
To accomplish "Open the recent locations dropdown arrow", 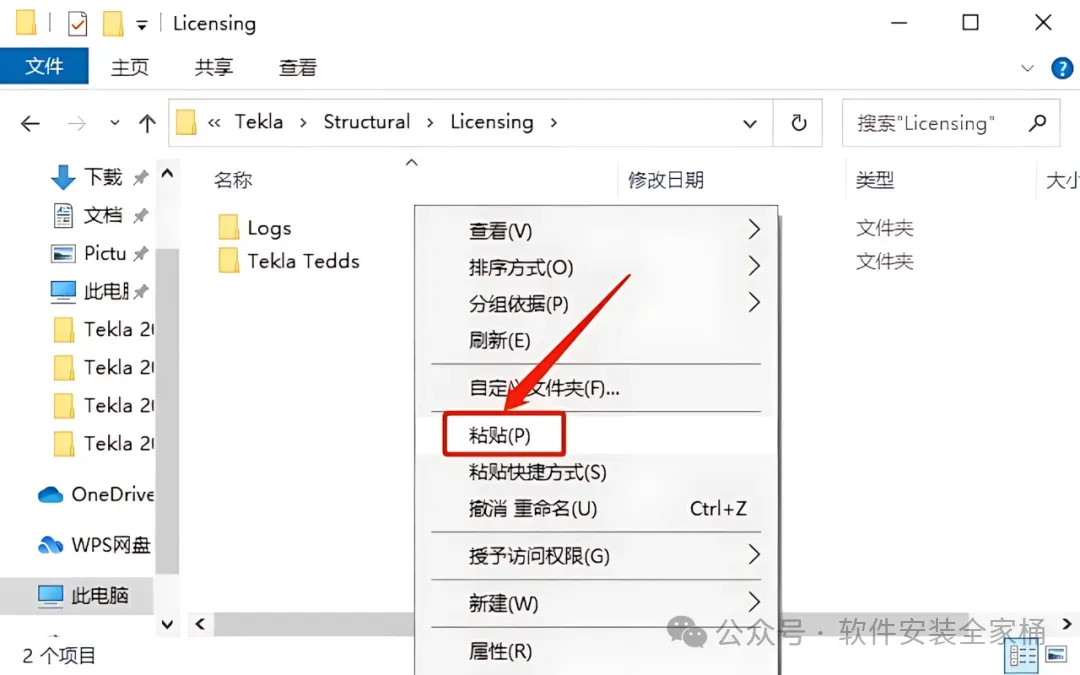I will coord(114,123).
